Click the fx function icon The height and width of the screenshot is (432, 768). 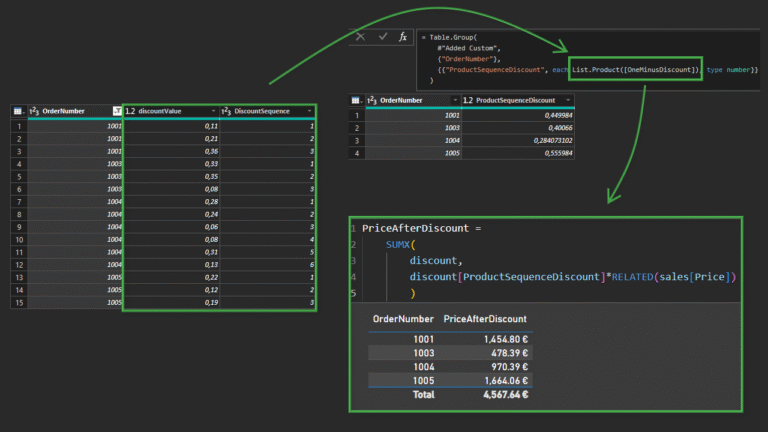[x=403, y=37]
